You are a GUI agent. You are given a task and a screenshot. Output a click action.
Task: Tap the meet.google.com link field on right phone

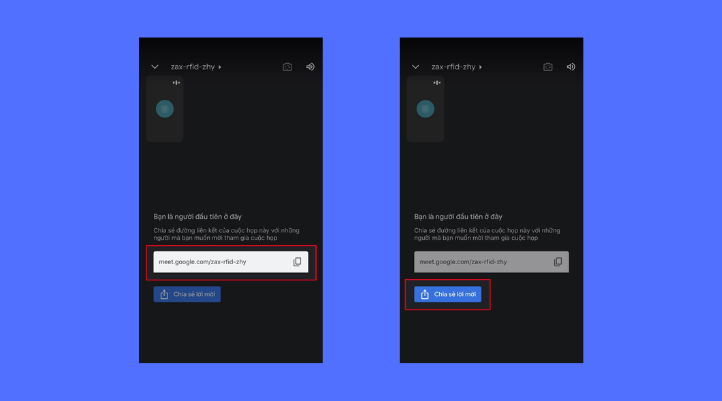click(x=491, y=262)
